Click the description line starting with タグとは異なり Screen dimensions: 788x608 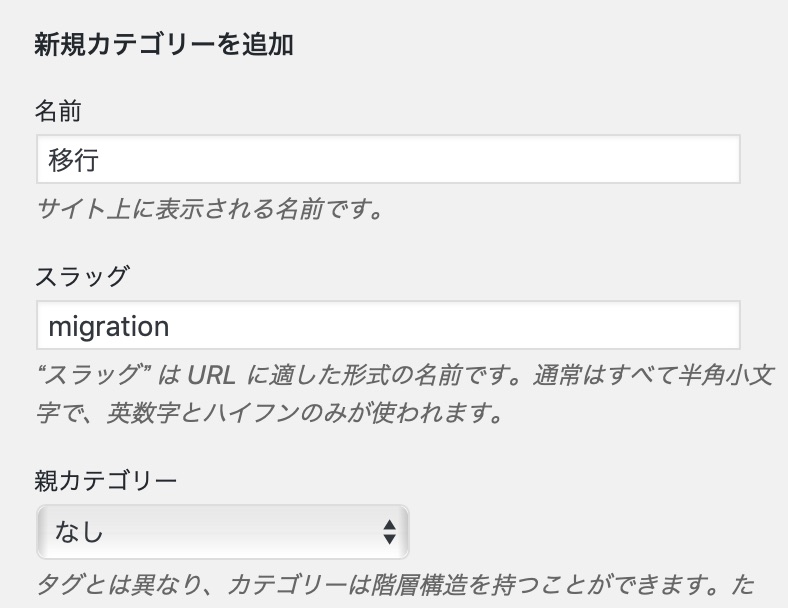tap(396, 584)
